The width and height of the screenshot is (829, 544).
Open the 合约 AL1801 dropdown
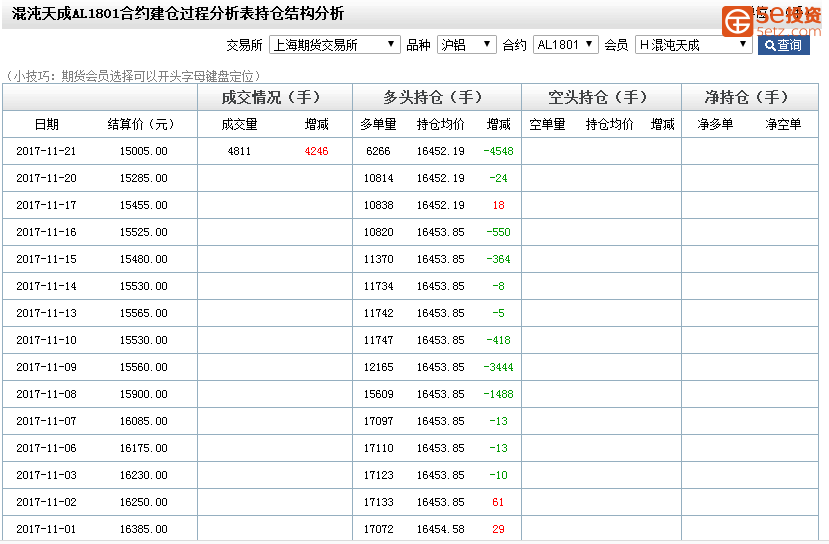click(565, 45)
